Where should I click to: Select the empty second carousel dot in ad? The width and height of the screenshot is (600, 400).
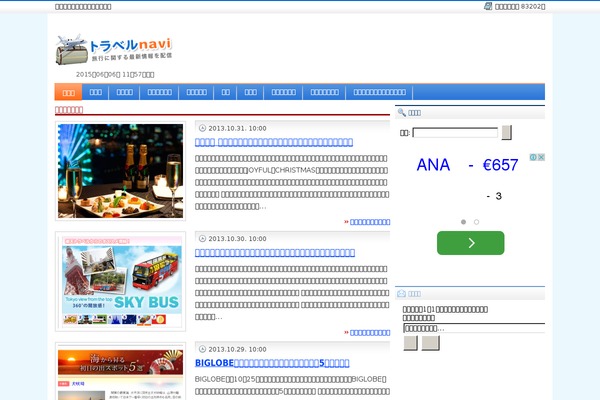[476, 222]
